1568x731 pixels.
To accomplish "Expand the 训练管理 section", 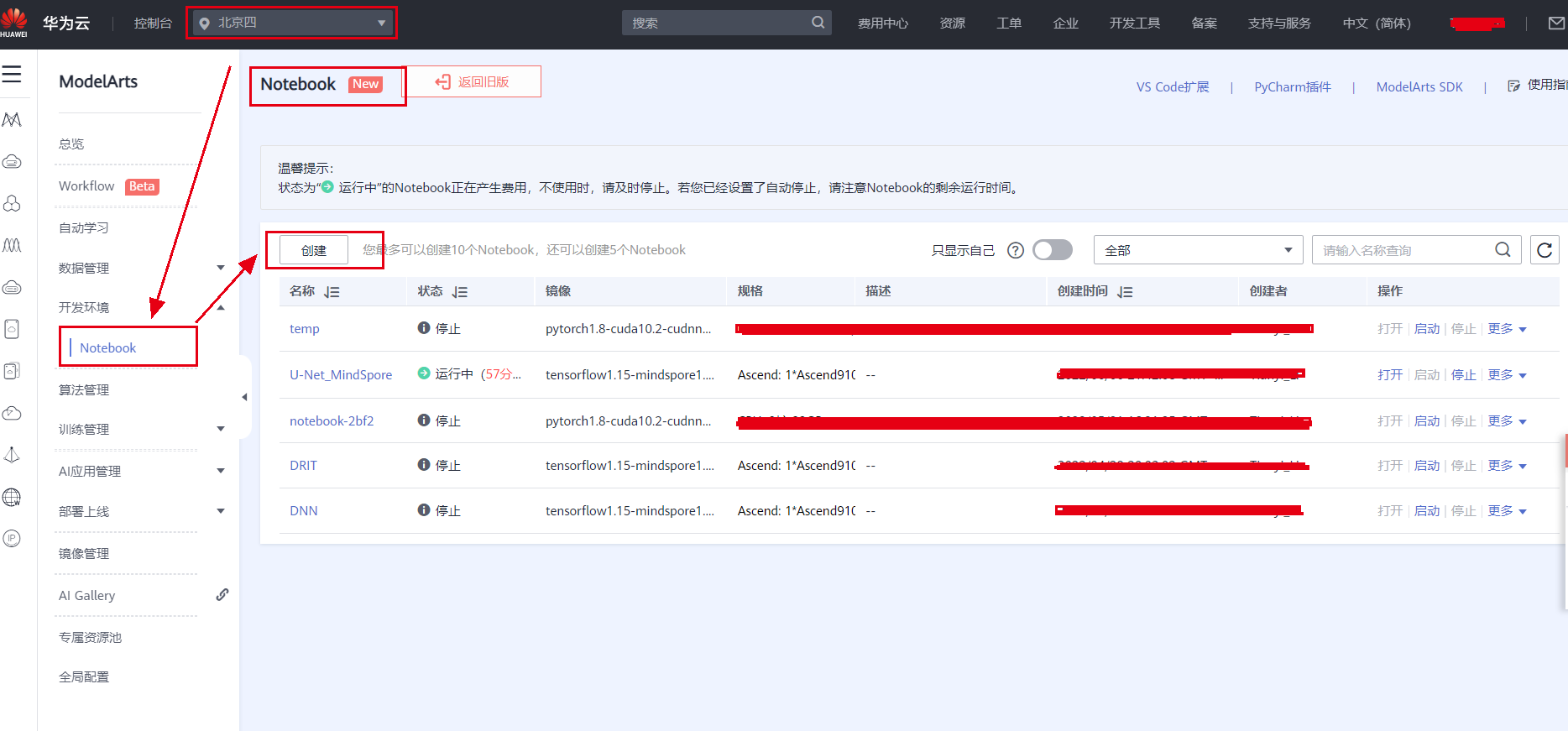I will pyautogui.click(x=221, y=429).
